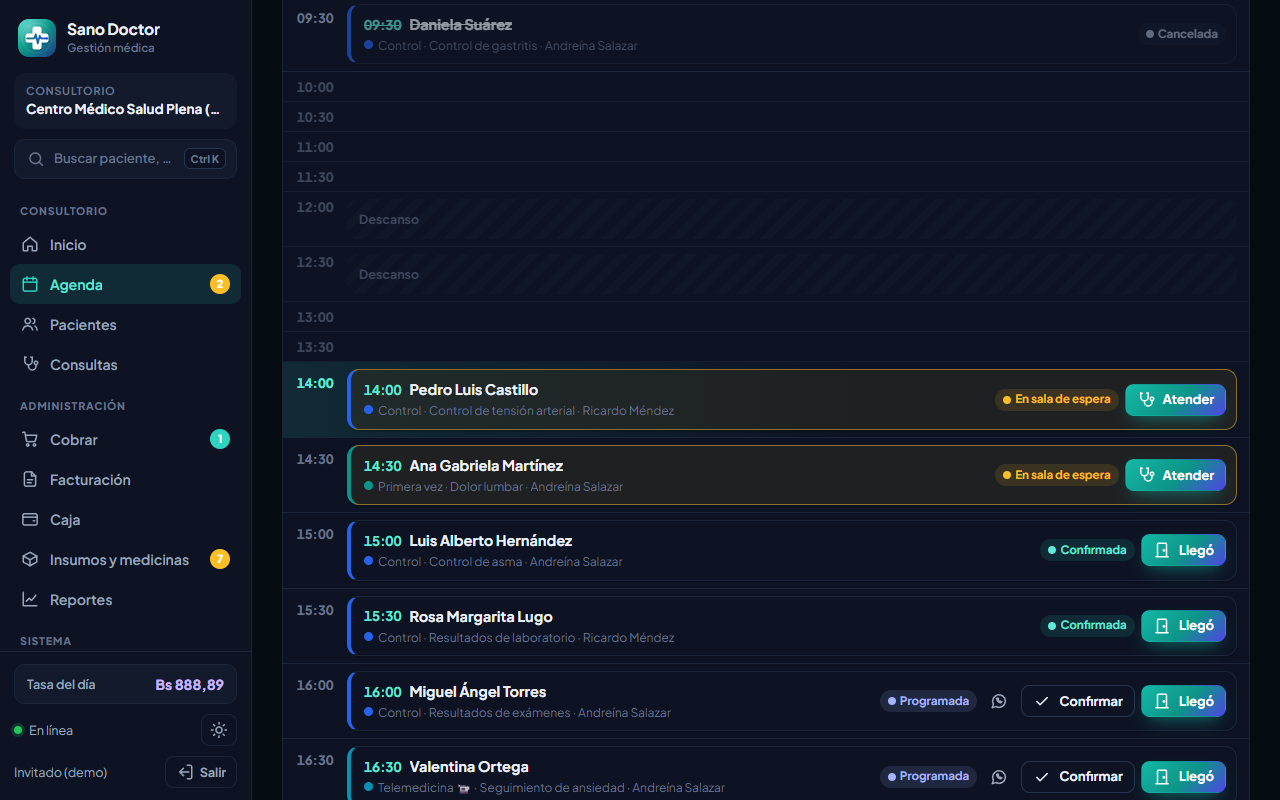Open the Consultorio selector Centro Médico Salud Plena
This screenshot has width=1280, height=800.
[125, 101]
